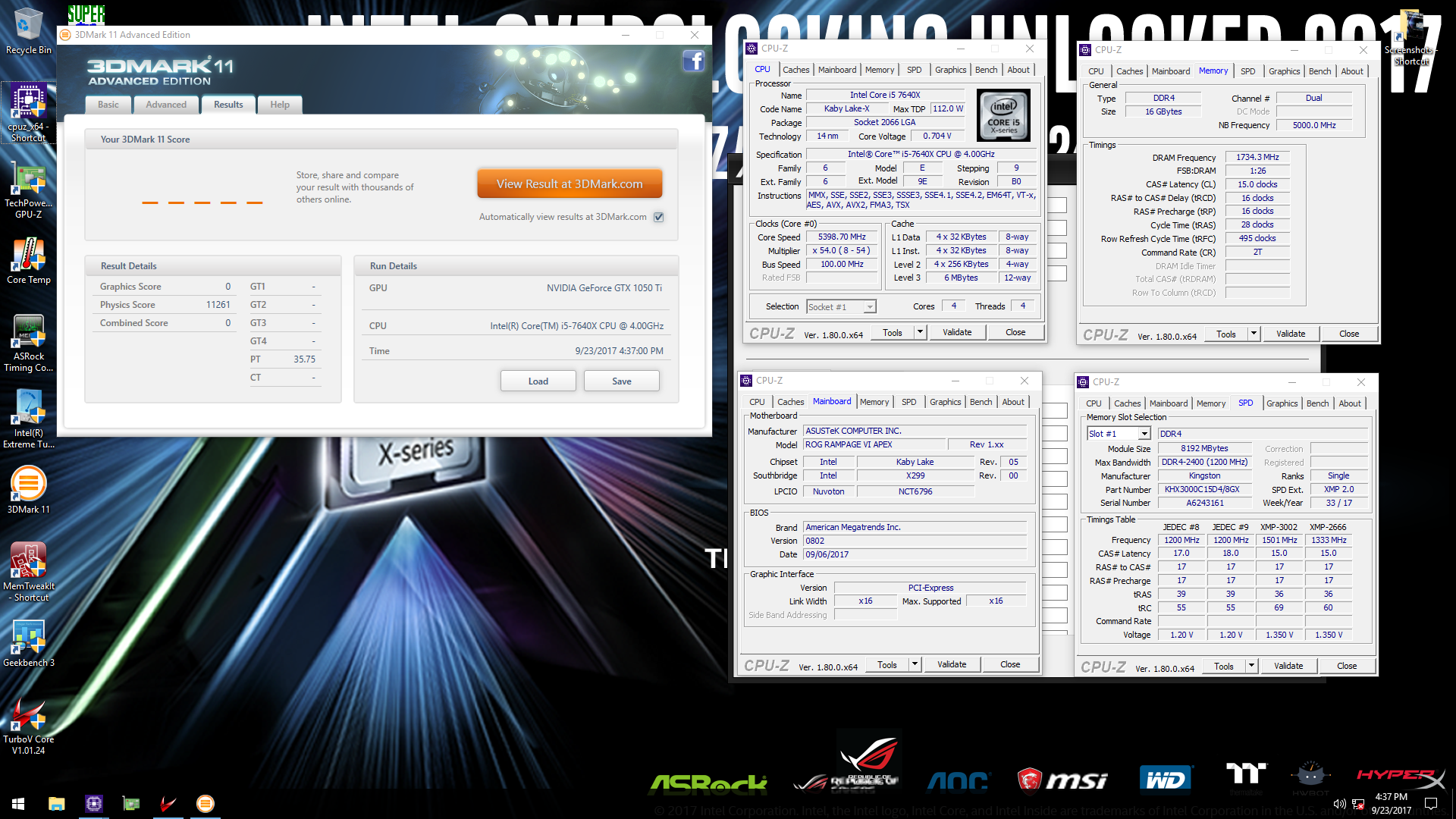The width and height of the screenshot is (1456, 819).
Task: Expand the Socket #1 selection dropdown
Action: coord(870,307)
